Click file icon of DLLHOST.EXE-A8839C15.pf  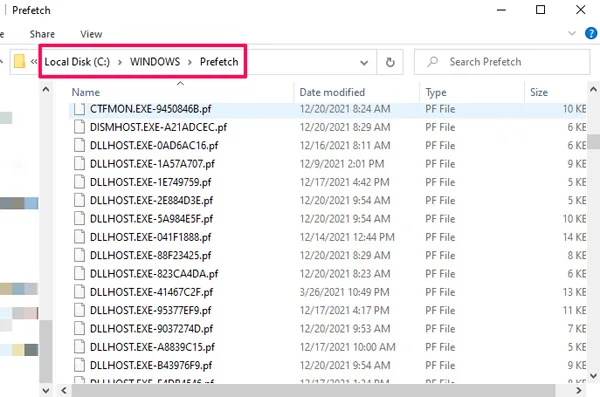[x=79, y=347]
